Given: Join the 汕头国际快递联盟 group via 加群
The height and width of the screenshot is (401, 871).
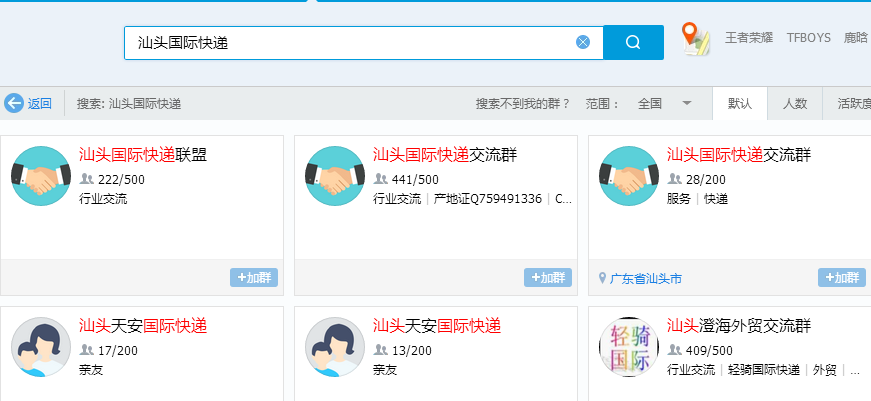Looking at the screenshot, I should 254,278.
